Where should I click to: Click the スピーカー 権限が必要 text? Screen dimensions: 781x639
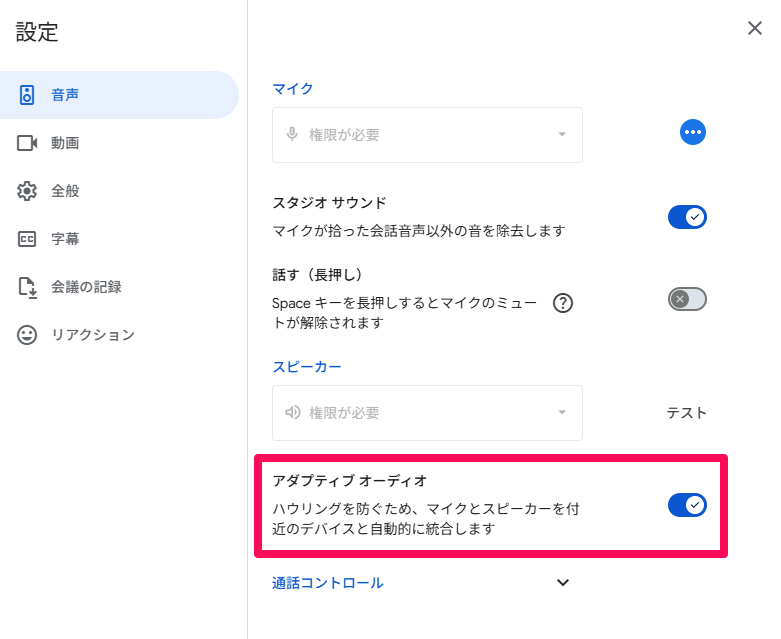click(344, 413)
